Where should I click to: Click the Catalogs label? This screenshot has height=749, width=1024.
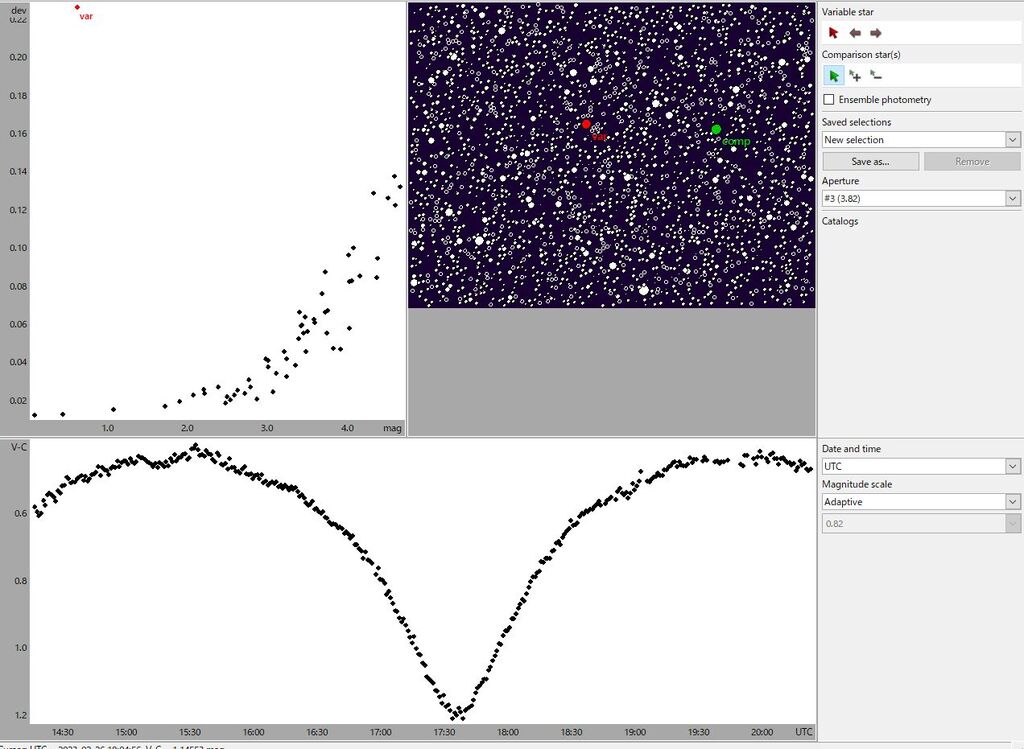pos(840,221)
